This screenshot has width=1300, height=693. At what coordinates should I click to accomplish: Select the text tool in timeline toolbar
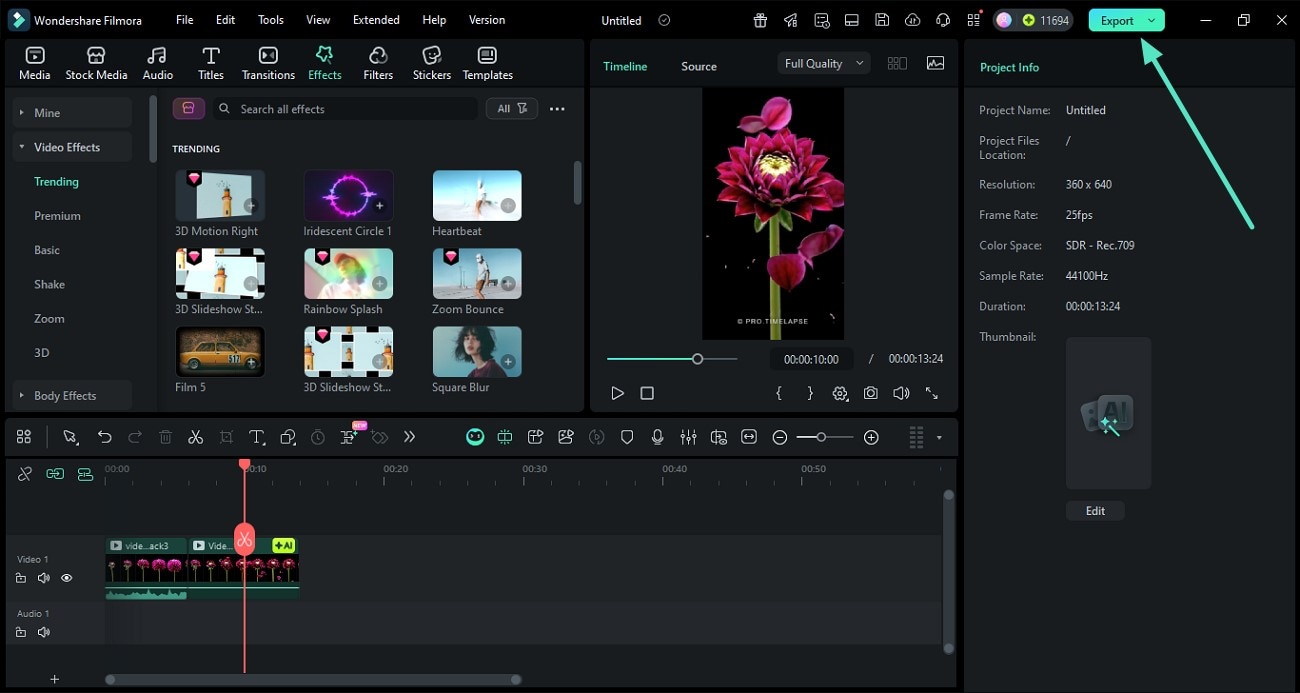257,437
